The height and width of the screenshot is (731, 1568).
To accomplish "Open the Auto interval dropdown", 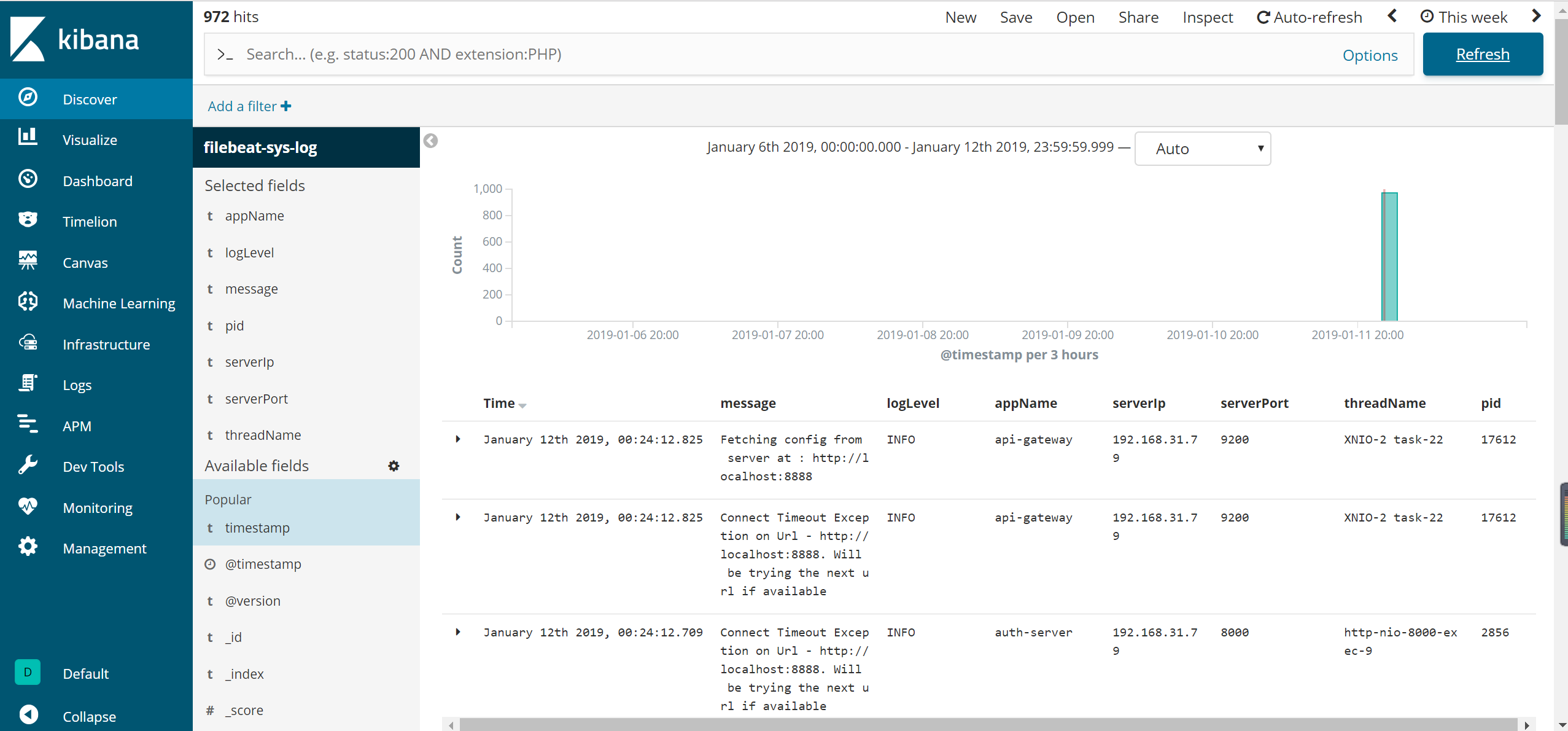I will [1202, 149].
